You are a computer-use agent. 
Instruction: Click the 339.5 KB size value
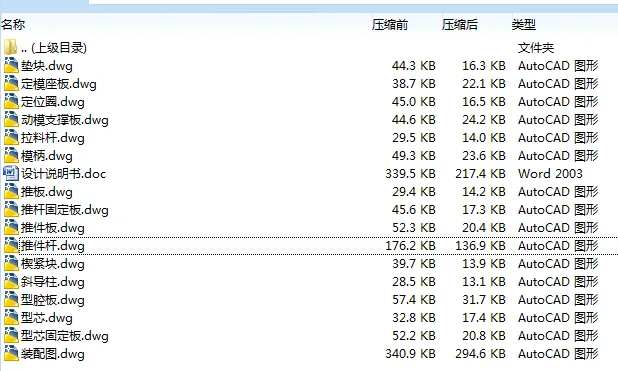[410, 174]
